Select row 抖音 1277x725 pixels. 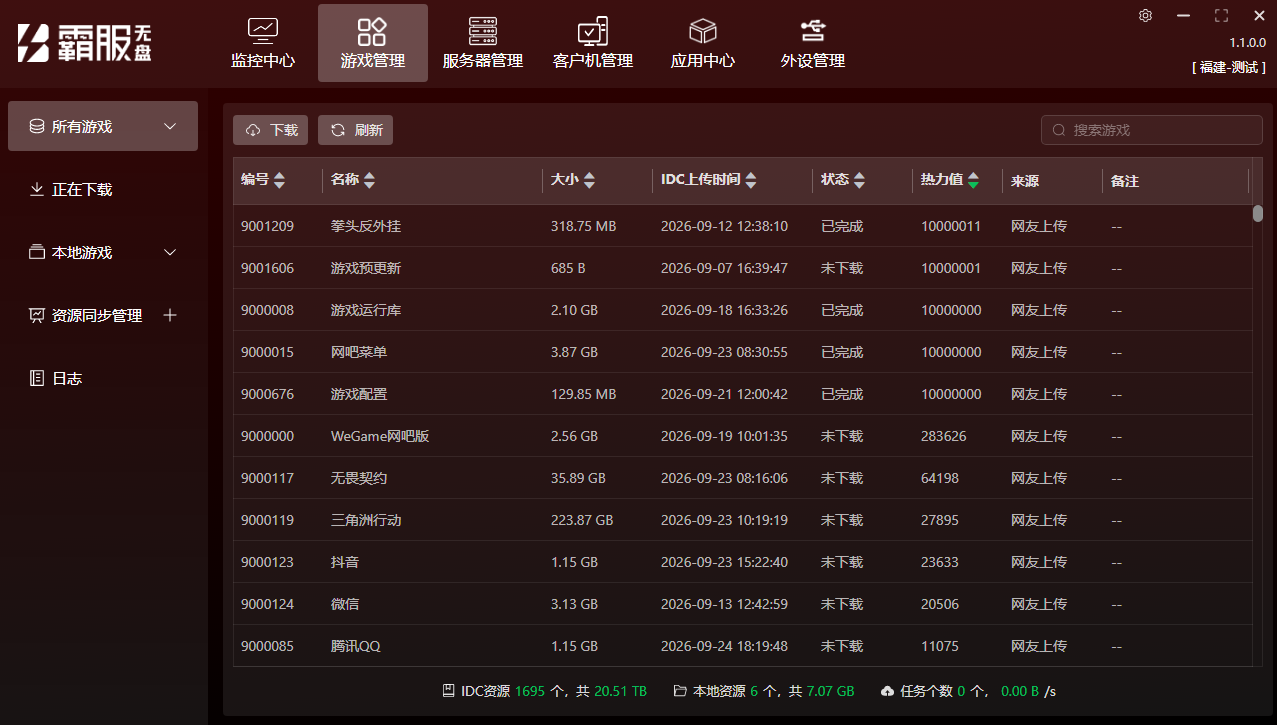coord(742,562)
